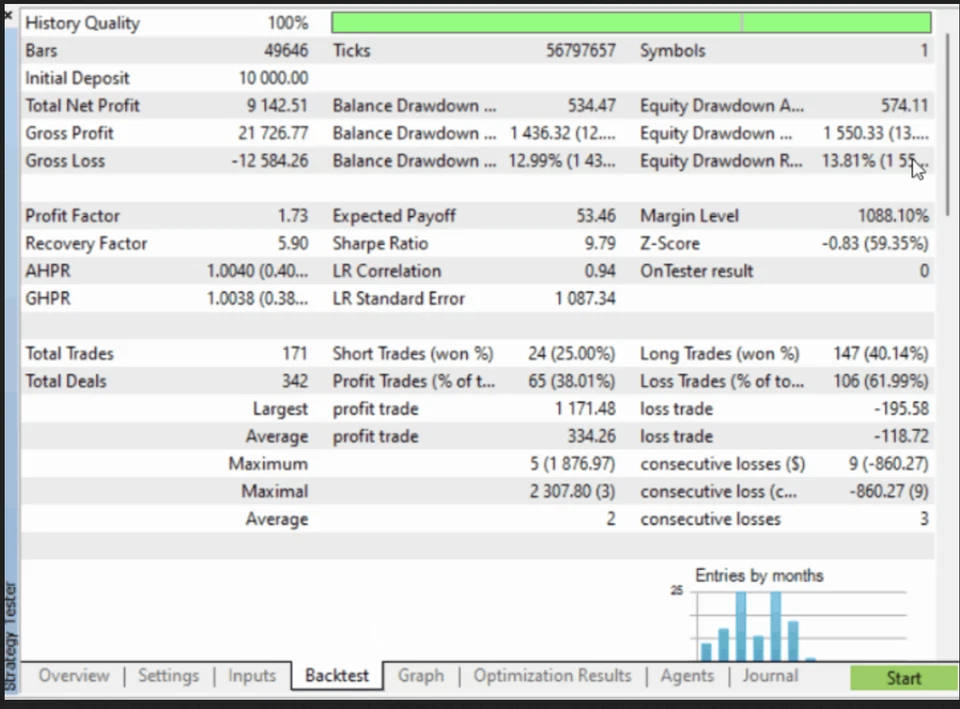
Task: Open the Settings tab
Action: [x=168, y=676]
